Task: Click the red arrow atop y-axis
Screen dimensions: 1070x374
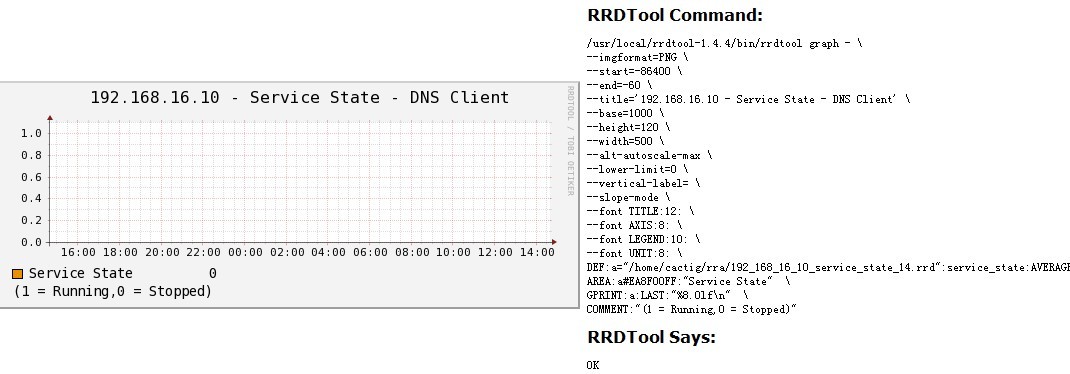Action: point(50,118)
